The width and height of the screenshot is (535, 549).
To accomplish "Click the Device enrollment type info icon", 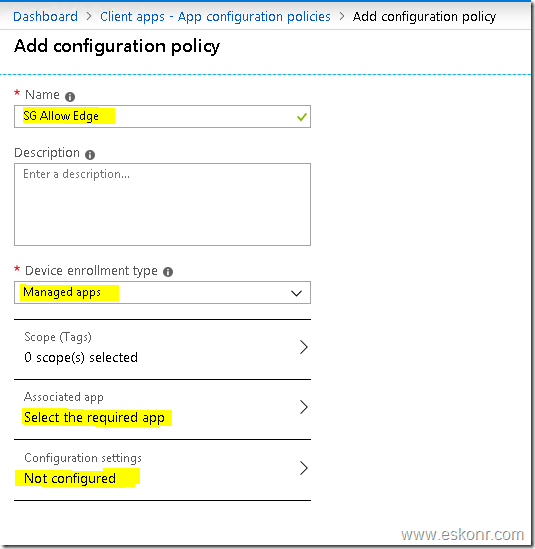I will [x=168, y=272].
